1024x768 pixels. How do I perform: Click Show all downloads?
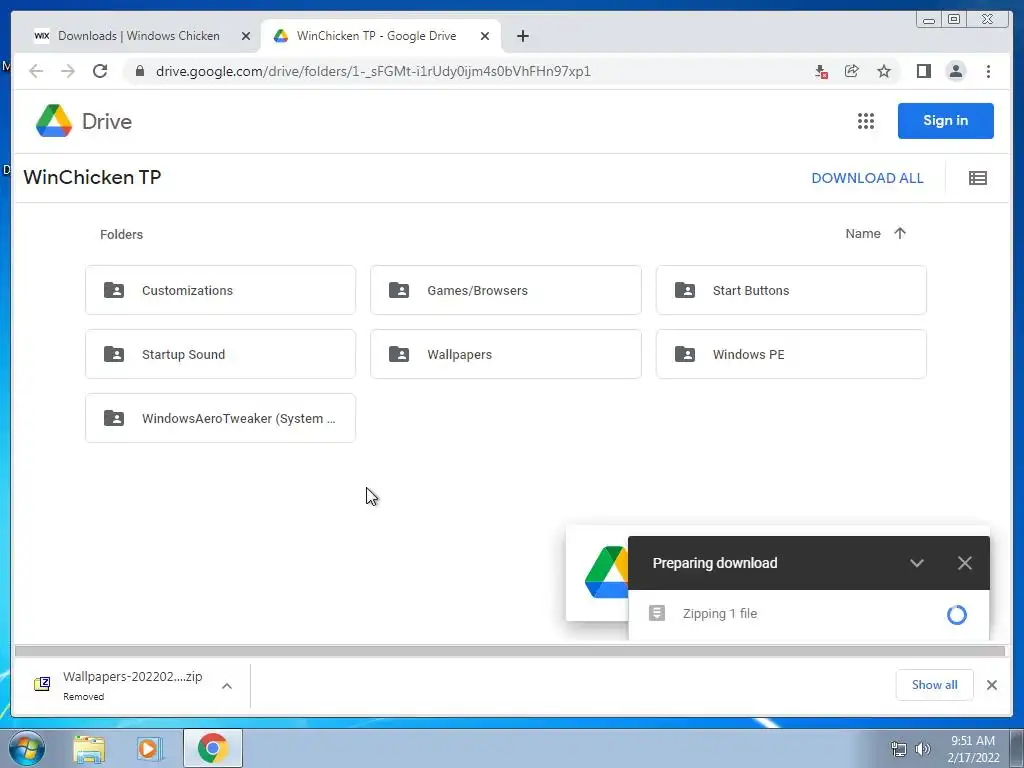(935, 684)
